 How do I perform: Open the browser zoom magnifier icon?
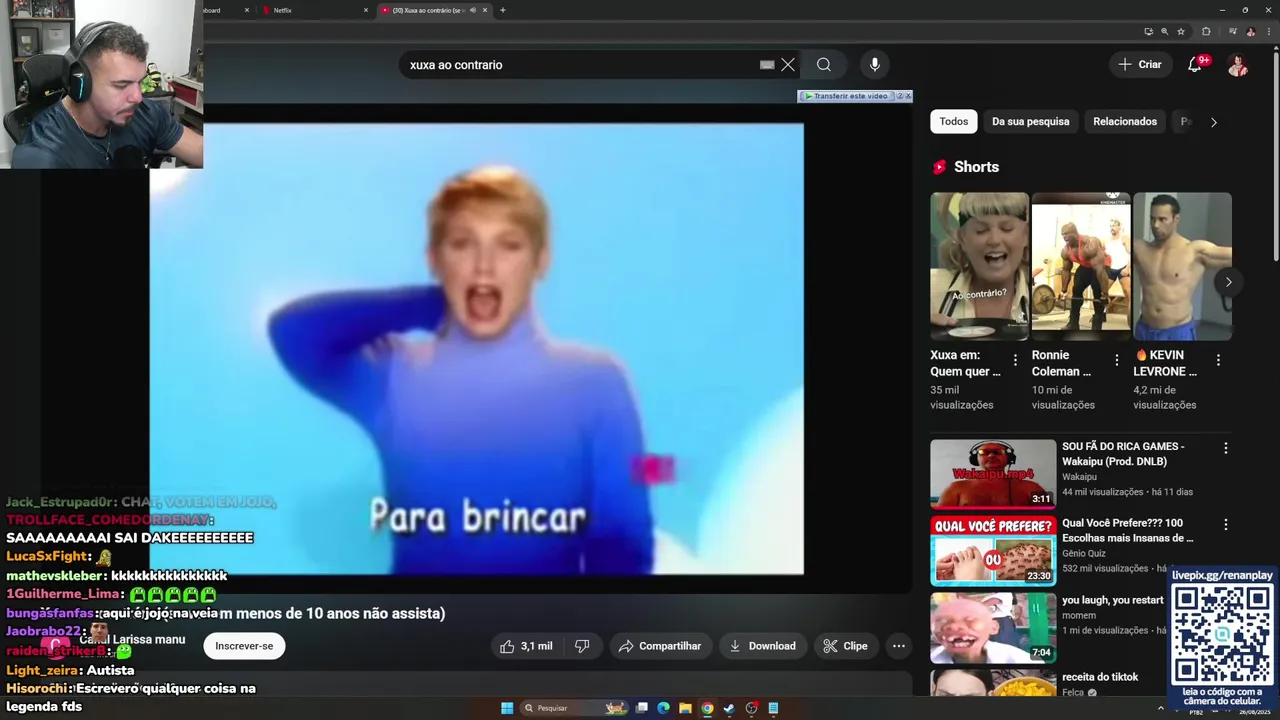click(x=1164, y=32)
